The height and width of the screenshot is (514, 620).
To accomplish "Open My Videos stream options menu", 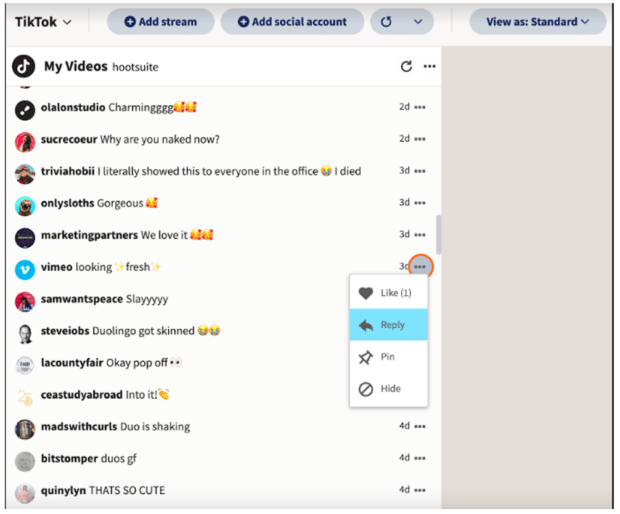I will [x=430, y=67].
